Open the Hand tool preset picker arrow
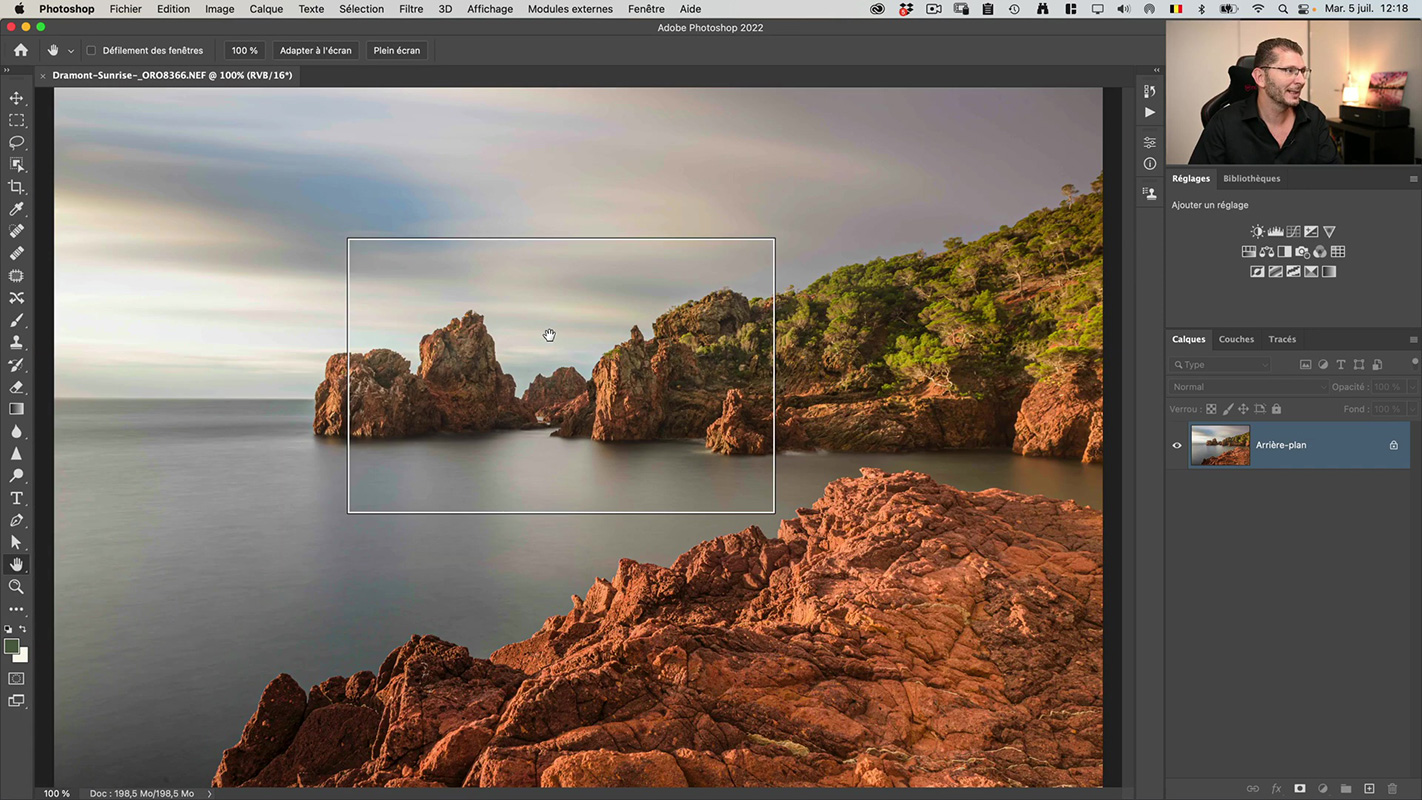 (x=70, y=51)
